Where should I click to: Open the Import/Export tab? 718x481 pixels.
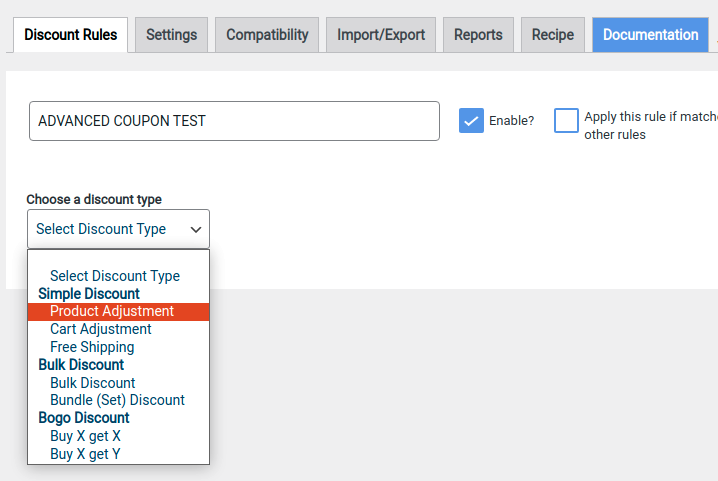(381, 35)
